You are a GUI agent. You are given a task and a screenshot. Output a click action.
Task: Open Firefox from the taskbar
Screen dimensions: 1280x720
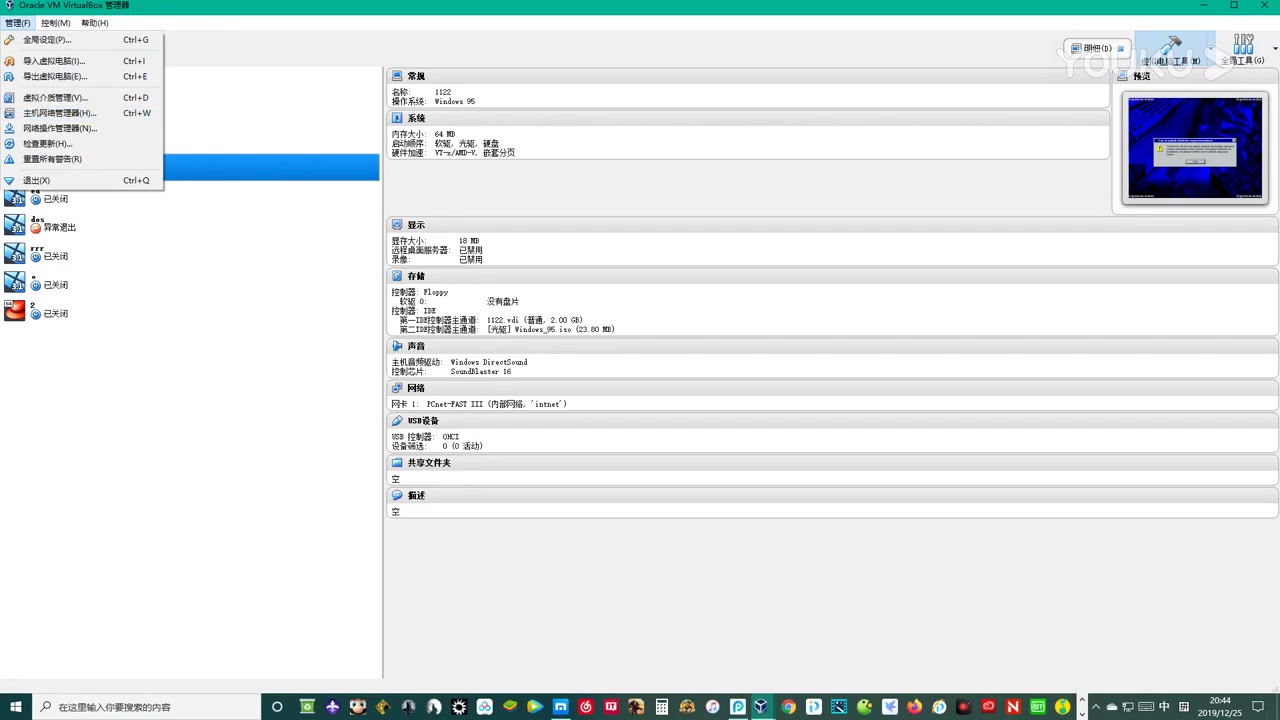tap(914, 707)
